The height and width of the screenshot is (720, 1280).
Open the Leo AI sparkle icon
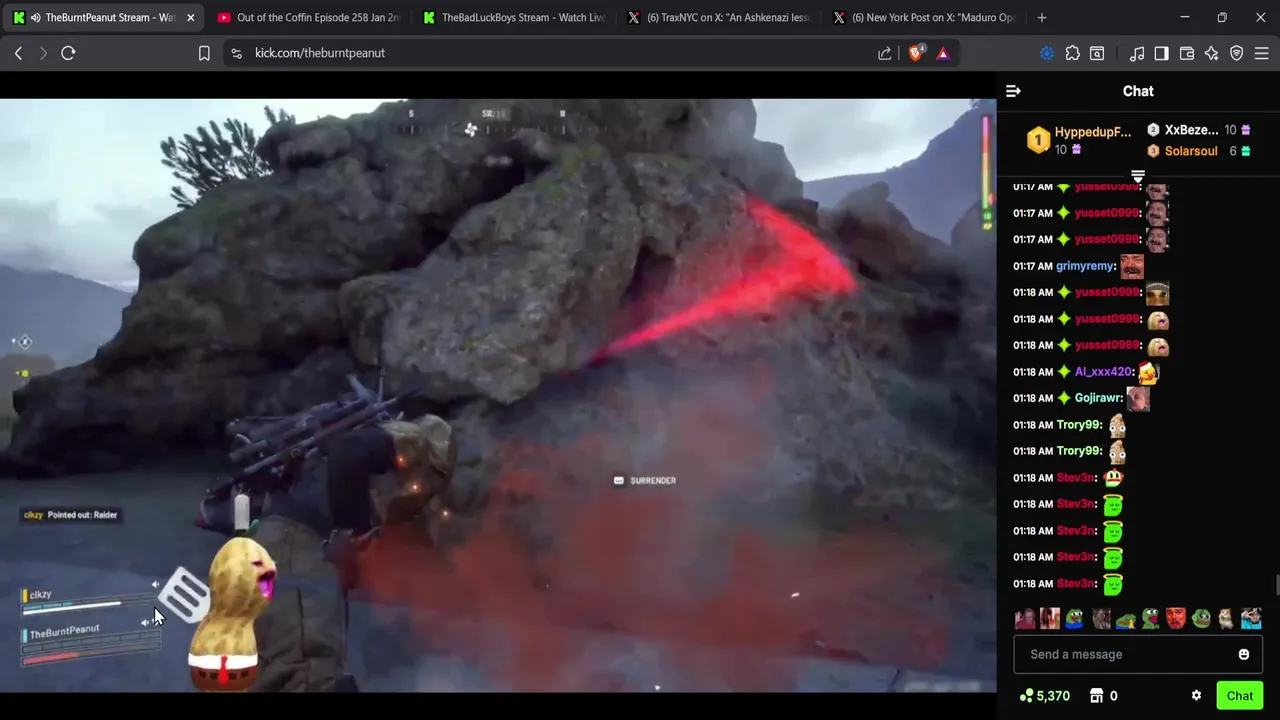(1212, 53)
